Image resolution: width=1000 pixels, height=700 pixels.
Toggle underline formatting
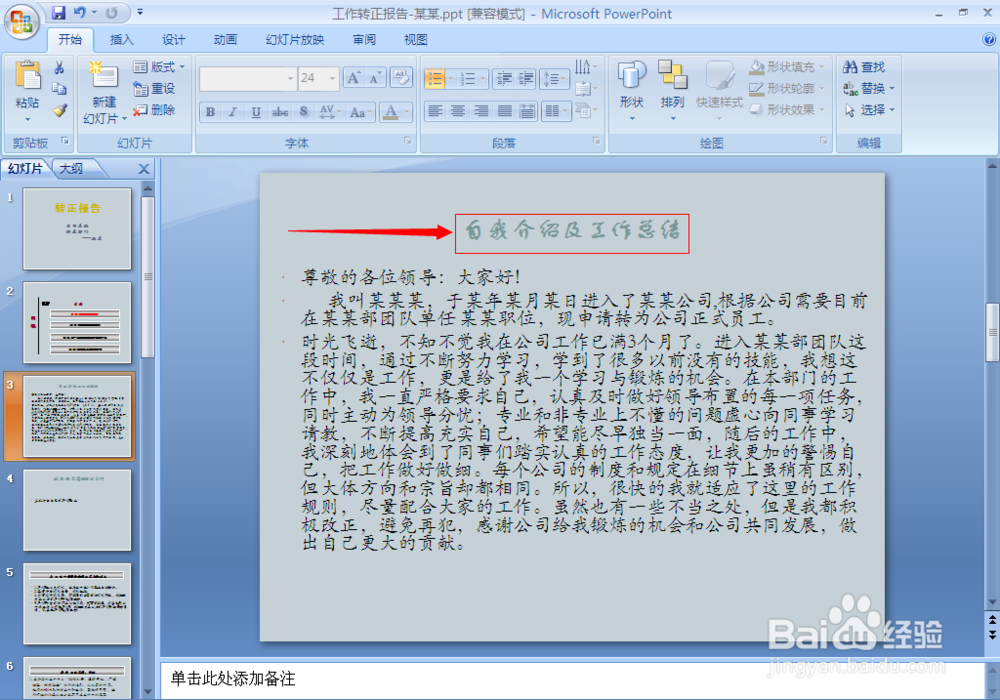coord(256,112)
